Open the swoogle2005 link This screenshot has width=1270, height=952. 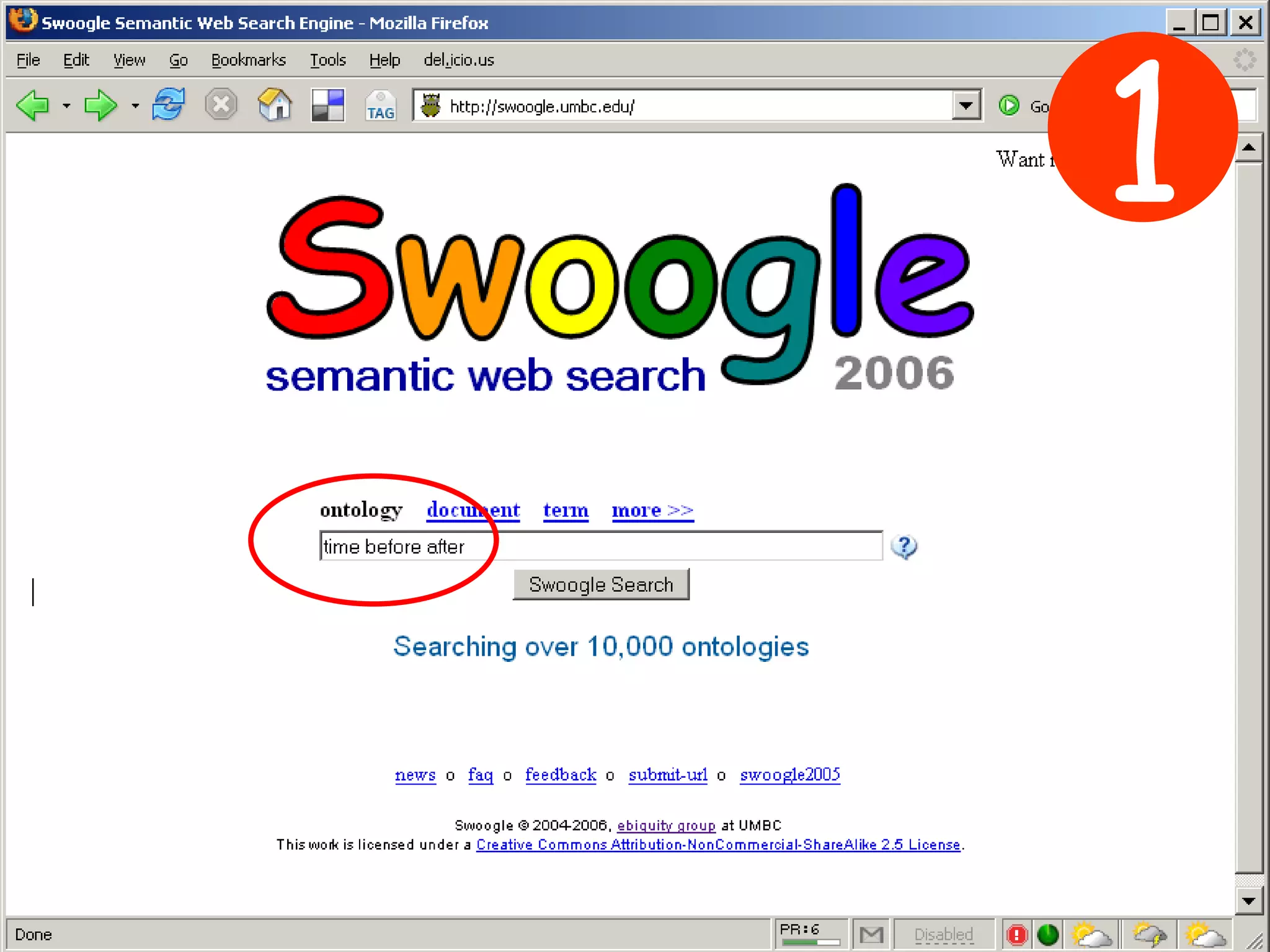[789, 775]
